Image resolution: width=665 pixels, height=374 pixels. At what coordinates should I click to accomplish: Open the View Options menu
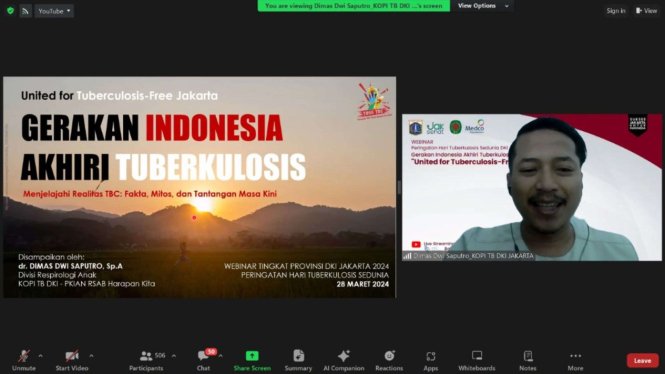pos(483,6)
